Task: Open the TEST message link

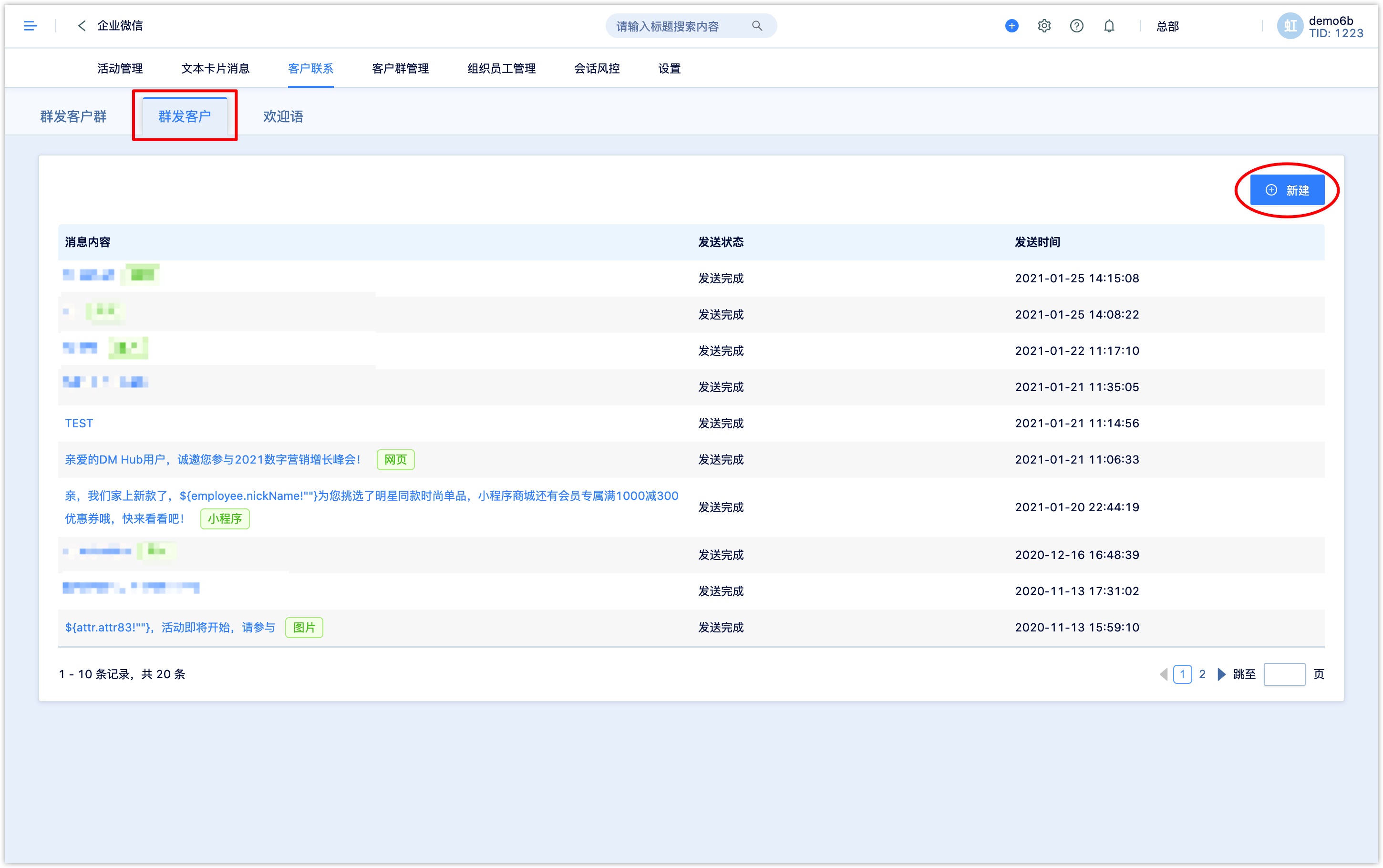Action: (79, 424)
